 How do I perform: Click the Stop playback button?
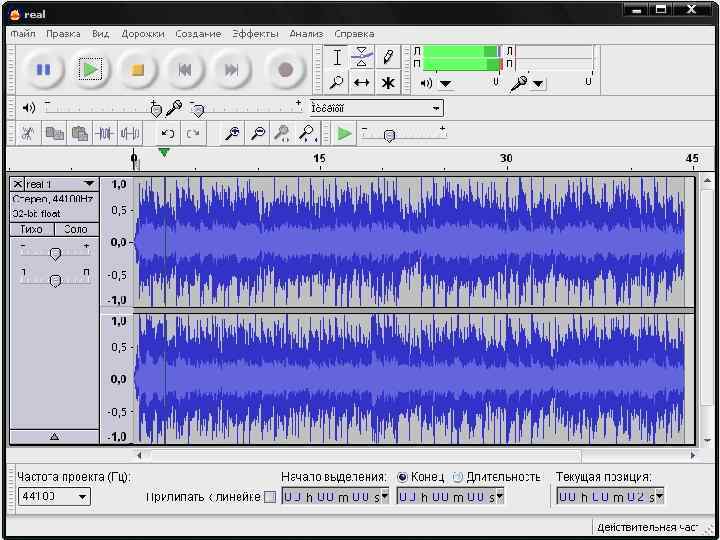[138, 70]
